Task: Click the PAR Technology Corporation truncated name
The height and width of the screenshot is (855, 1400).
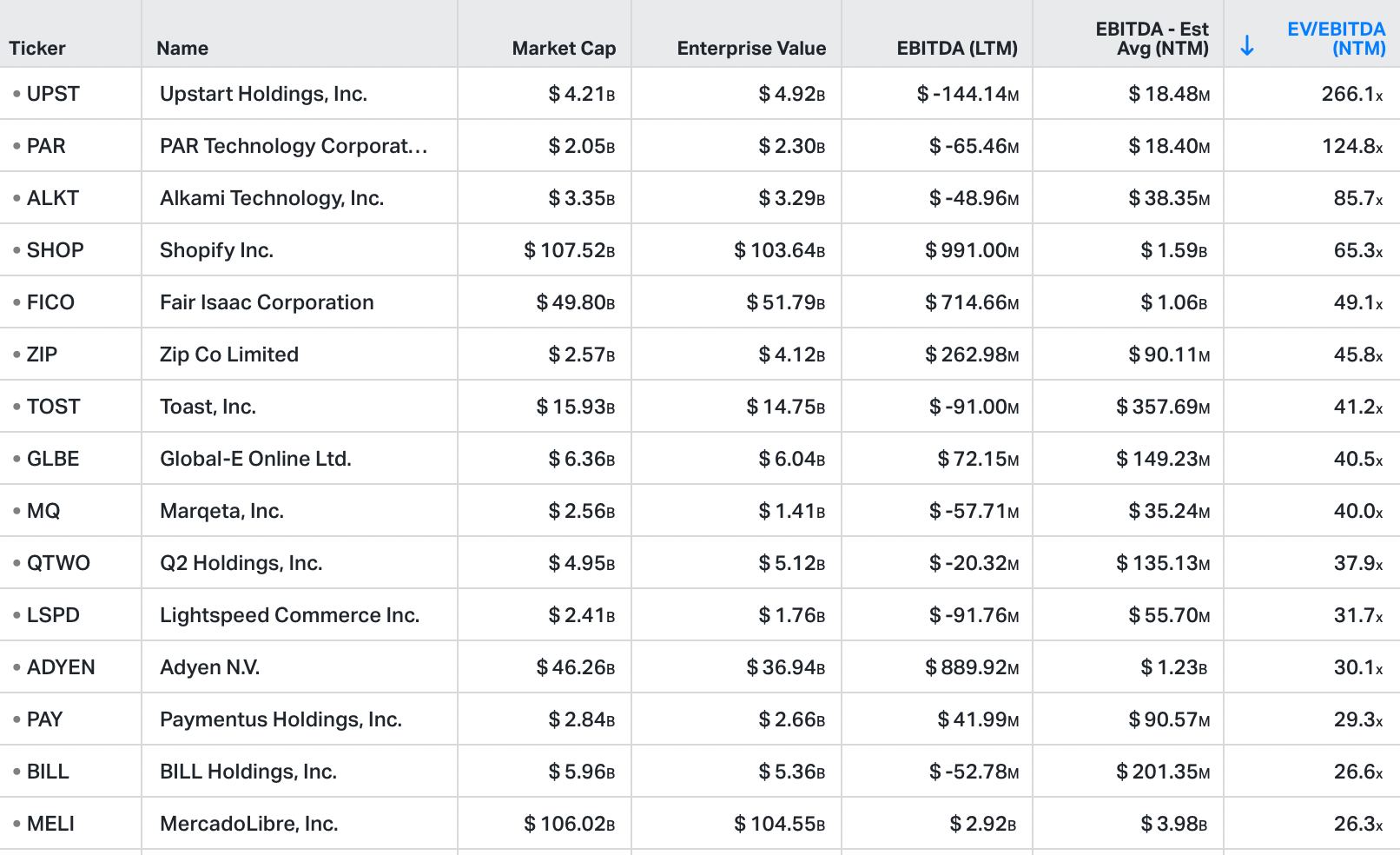Action: (294, 146)
